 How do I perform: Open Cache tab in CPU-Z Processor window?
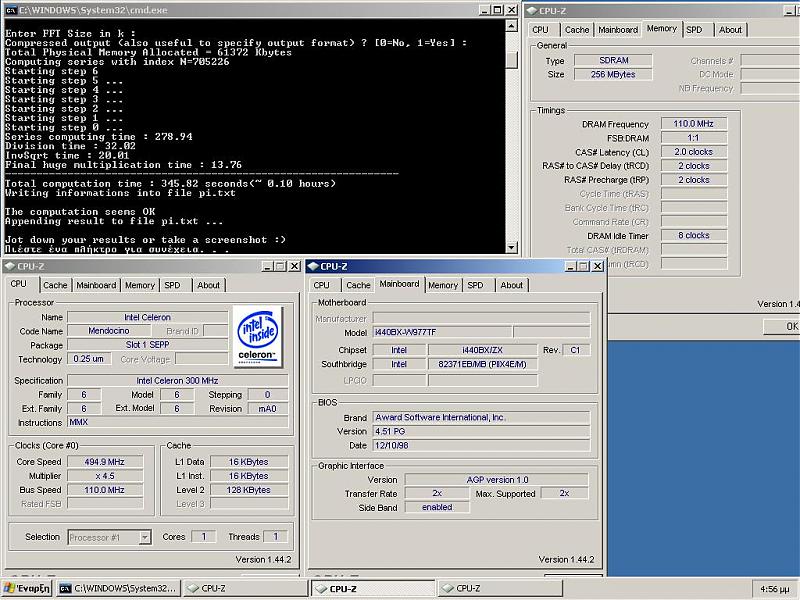tap(55, 285)
